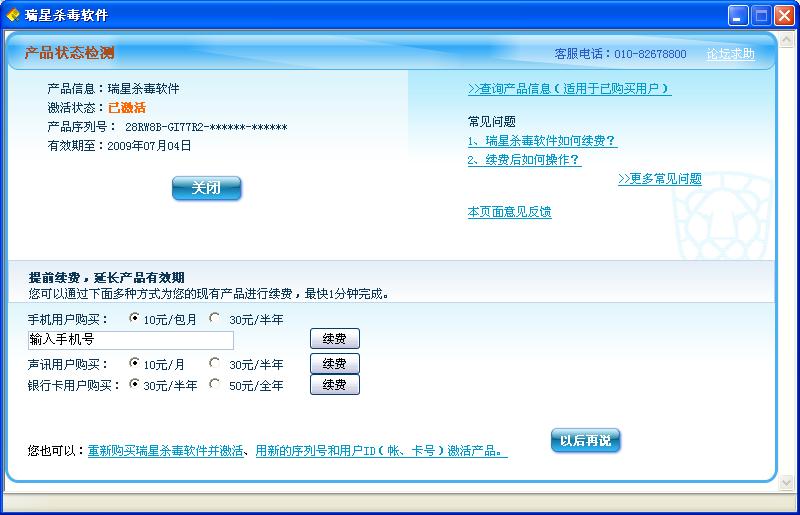The width and height of the screenshot is (800, 515).
Task: Open FAQ 续费后如何操作?
Action: click(x=524, y=160)
